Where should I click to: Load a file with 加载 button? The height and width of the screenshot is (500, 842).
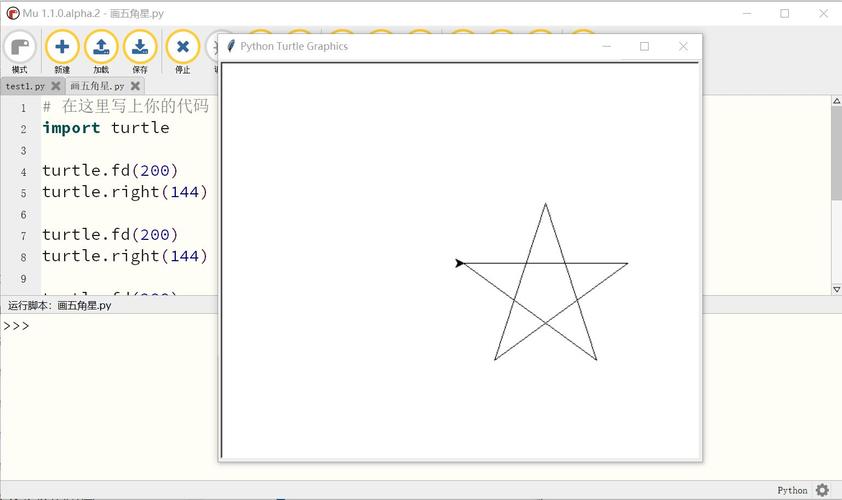(x=101, y=52)
